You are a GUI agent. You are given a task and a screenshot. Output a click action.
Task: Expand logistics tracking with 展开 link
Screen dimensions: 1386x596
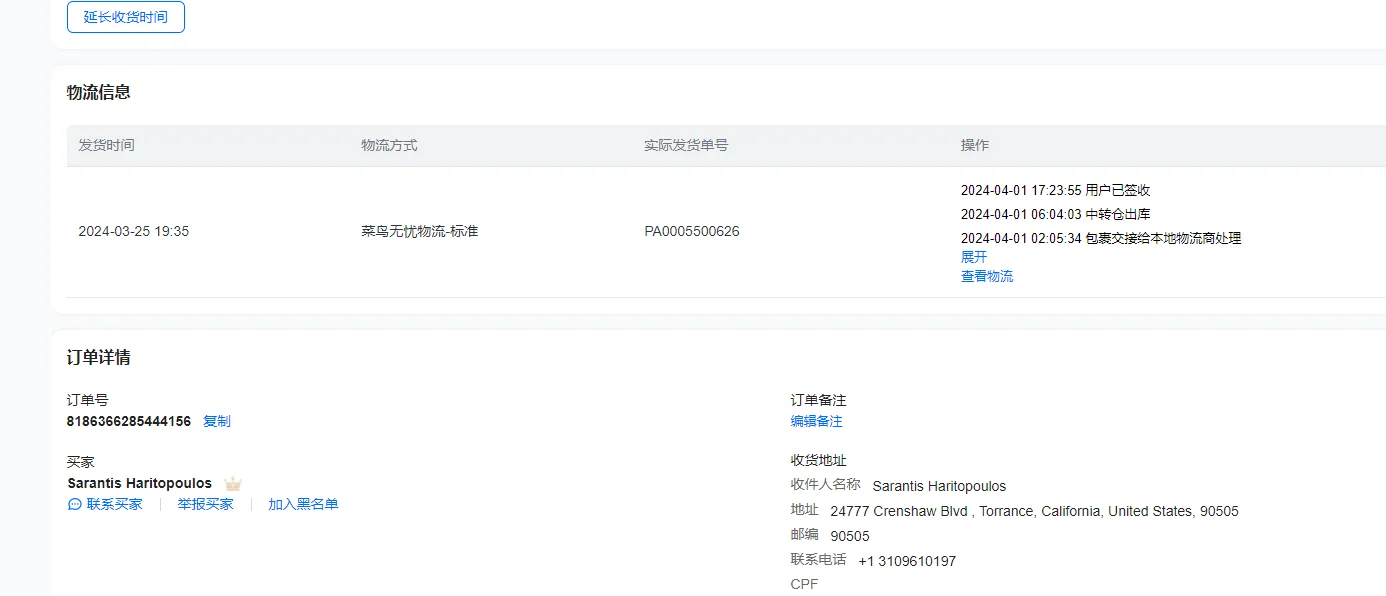pyautogui.click(x=974, y=257)
